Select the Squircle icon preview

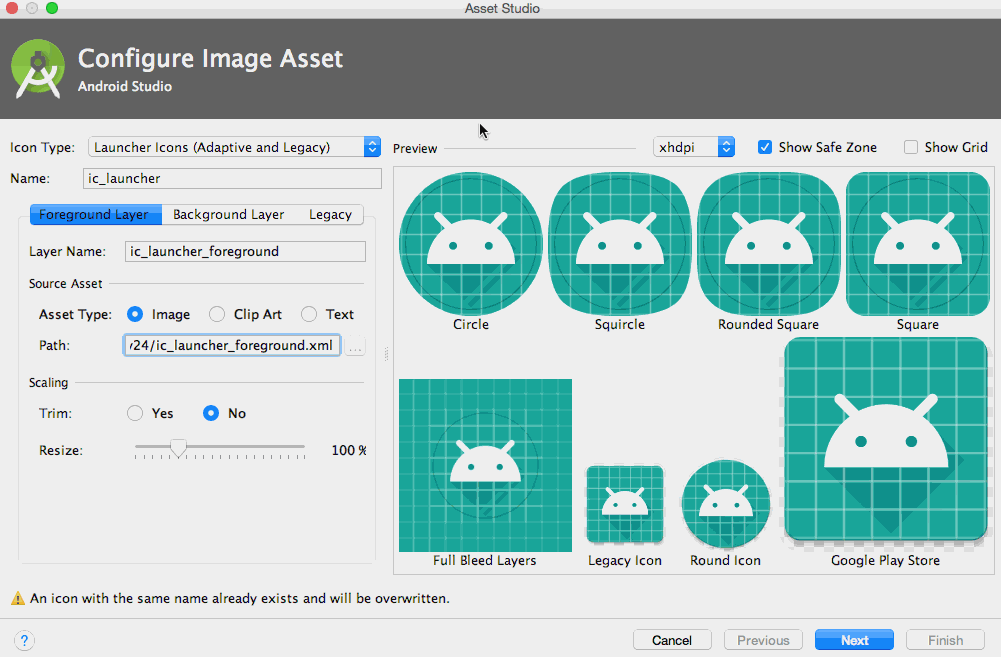[620, 243]
